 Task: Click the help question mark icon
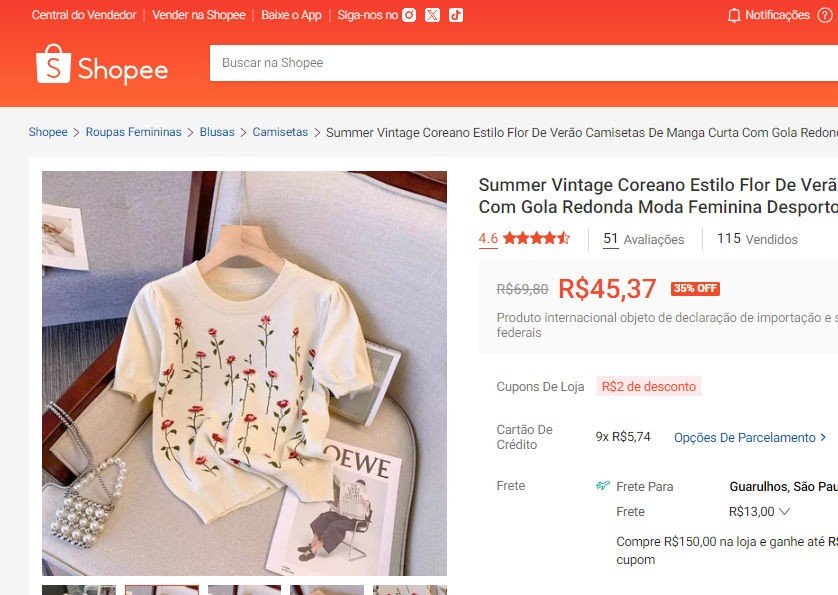(x=825, y=15)
